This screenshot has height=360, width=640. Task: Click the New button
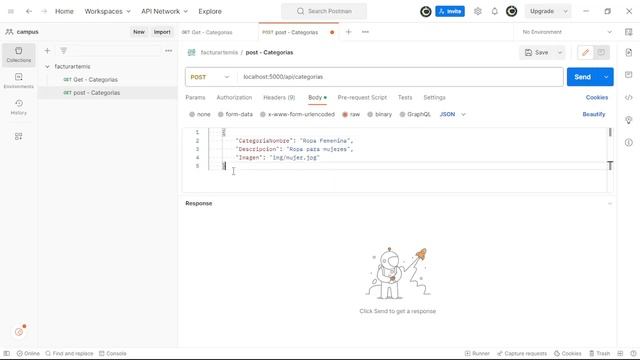[139, 32]
